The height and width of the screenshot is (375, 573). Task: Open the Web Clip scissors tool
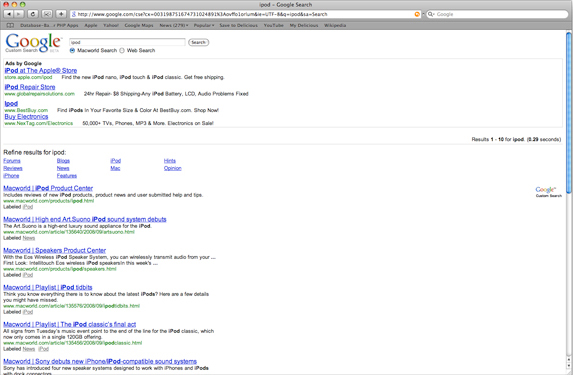pos(47,14)
